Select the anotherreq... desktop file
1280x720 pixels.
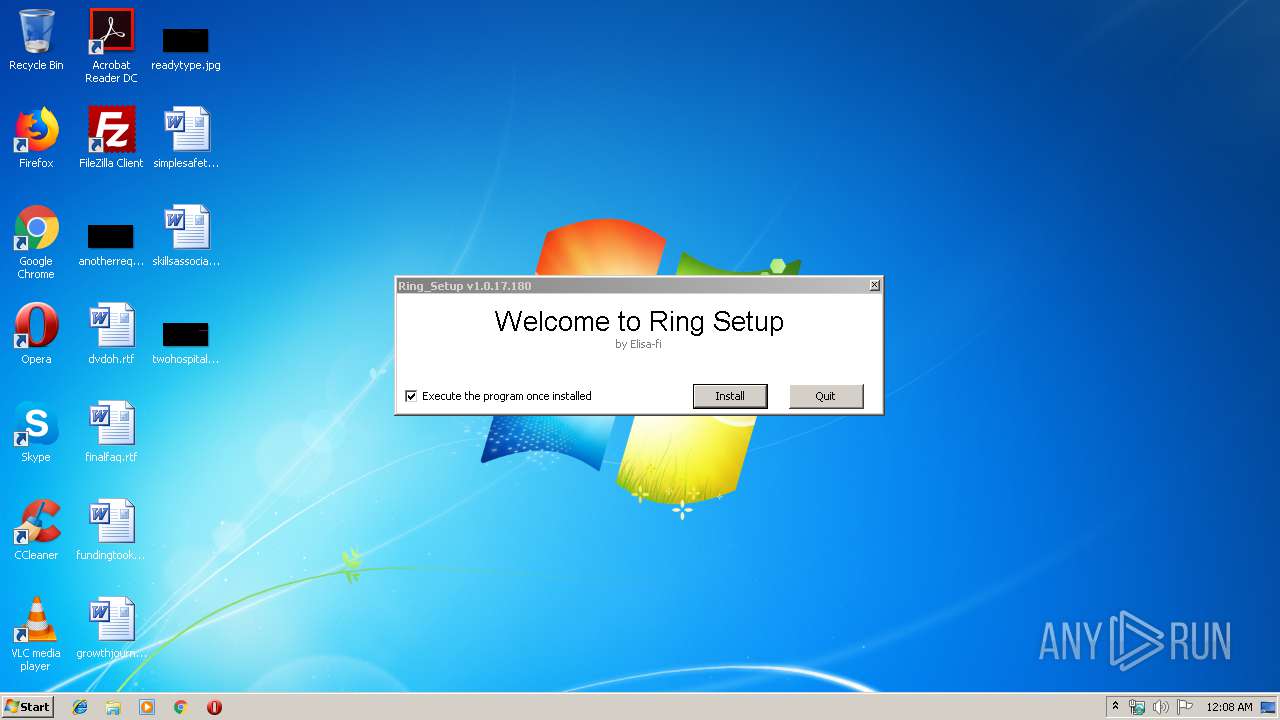point(111,245)
